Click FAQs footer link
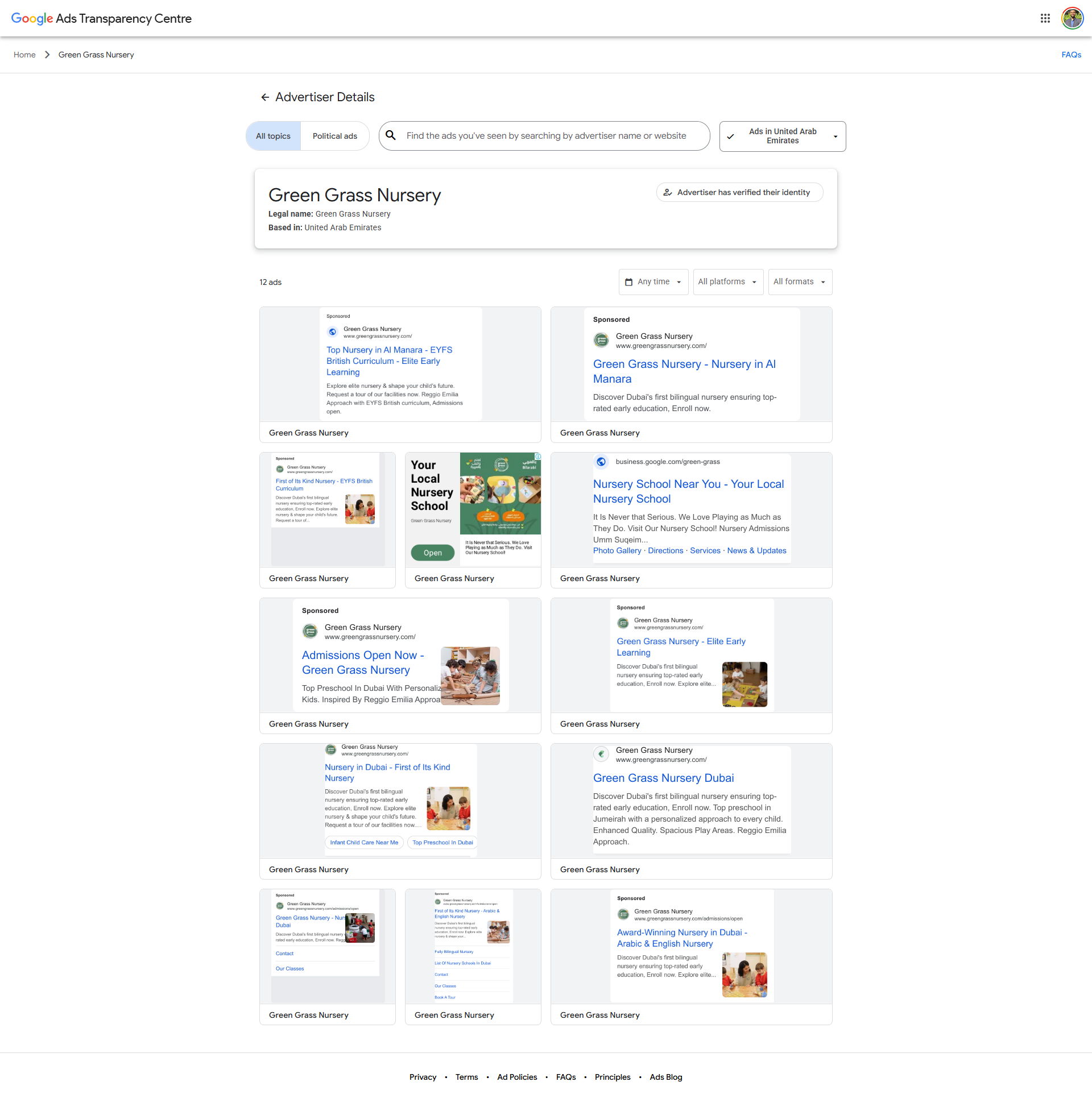 click(565, 1077)
